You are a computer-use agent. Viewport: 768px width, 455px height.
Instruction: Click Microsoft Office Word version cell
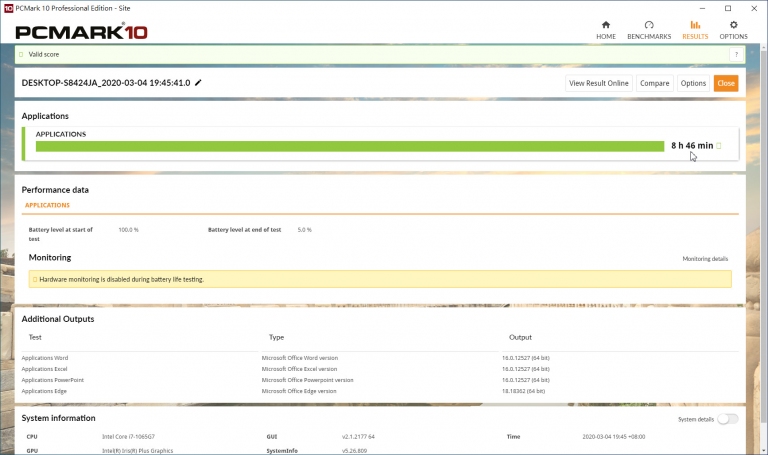pos(300,358)
